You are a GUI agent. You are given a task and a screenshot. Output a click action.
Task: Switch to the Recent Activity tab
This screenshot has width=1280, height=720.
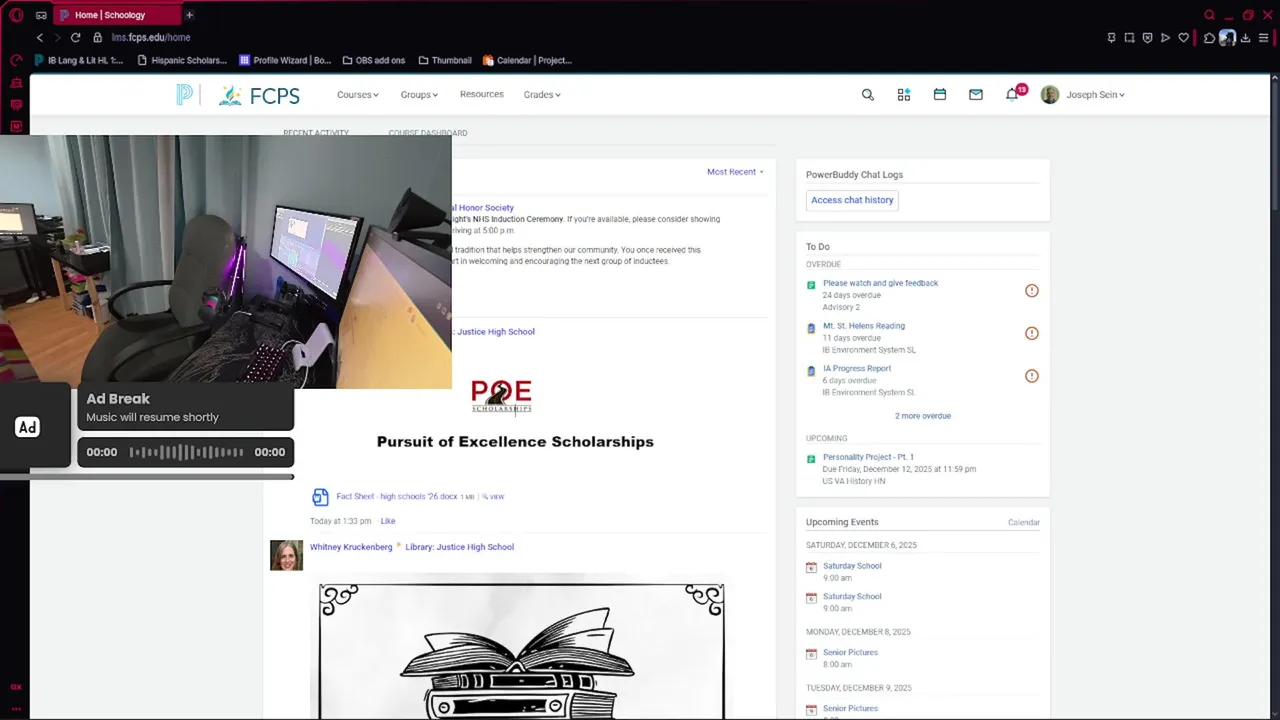coord(316,132)
